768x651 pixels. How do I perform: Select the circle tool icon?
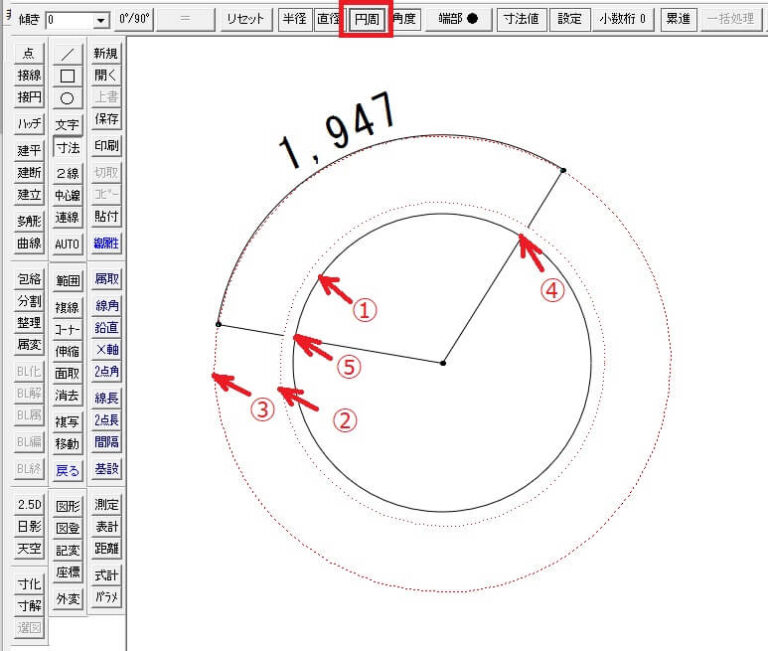(67, 99)
